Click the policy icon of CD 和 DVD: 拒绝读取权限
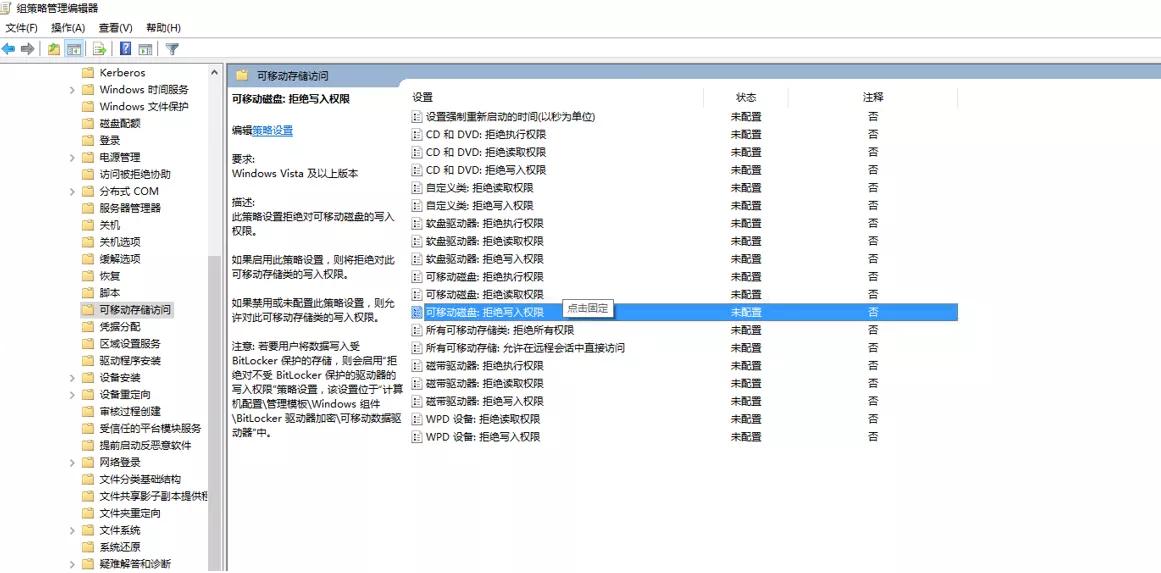This screenshot has width=1161, height=573. [x=417, y=153]
